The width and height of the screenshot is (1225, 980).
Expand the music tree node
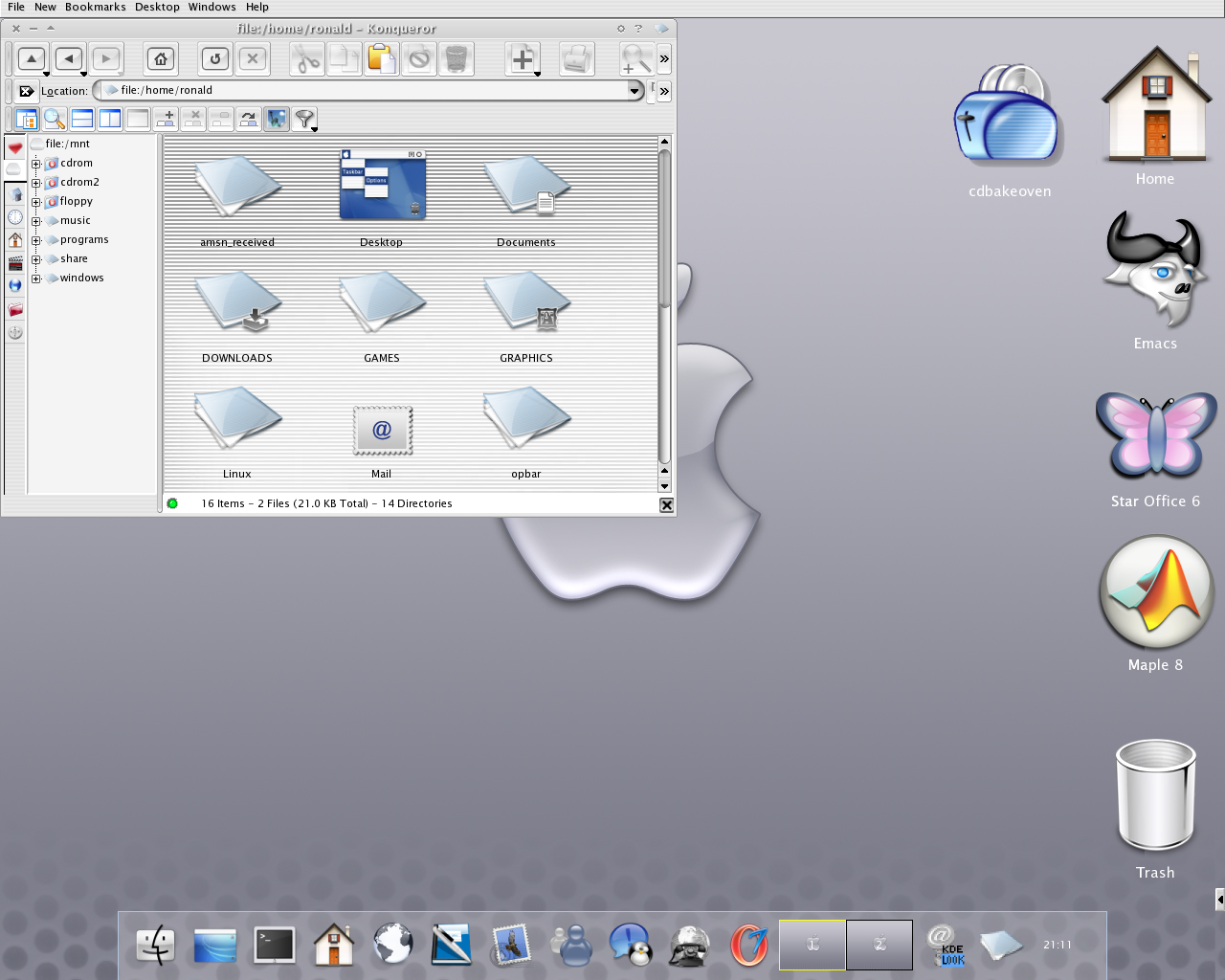(35, 221)
